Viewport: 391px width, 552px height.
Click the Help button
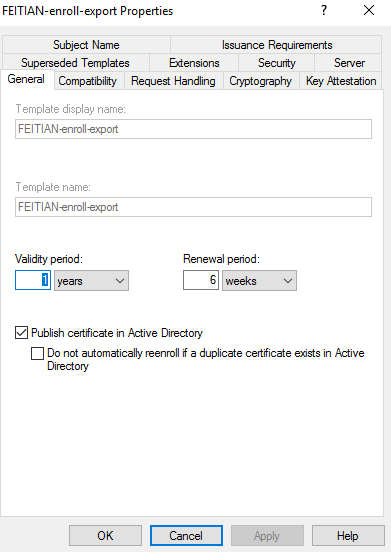[348, 536]
